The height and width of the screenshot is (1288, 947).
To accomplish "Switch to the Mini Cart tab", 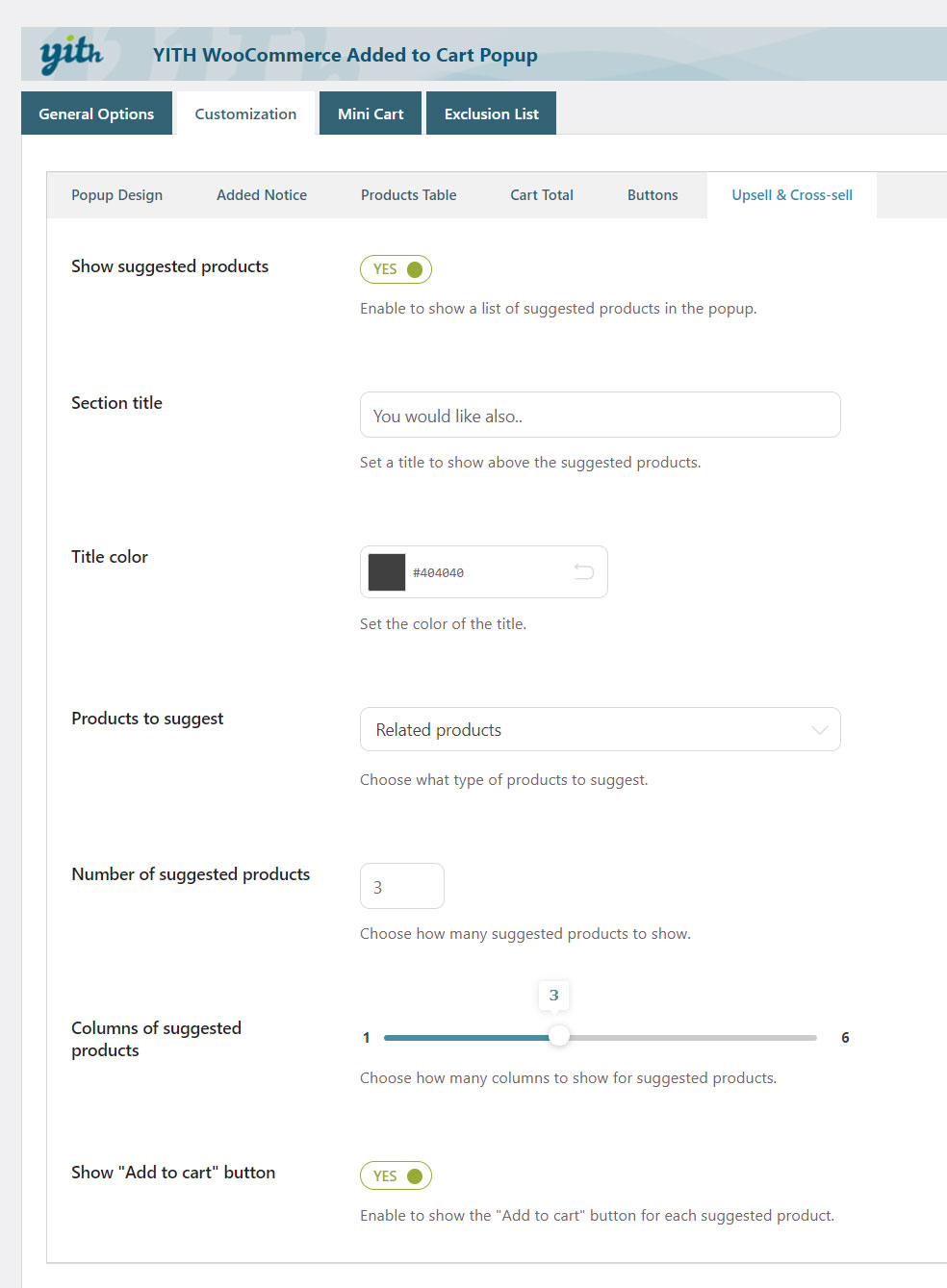I will (x=371, y=114).
